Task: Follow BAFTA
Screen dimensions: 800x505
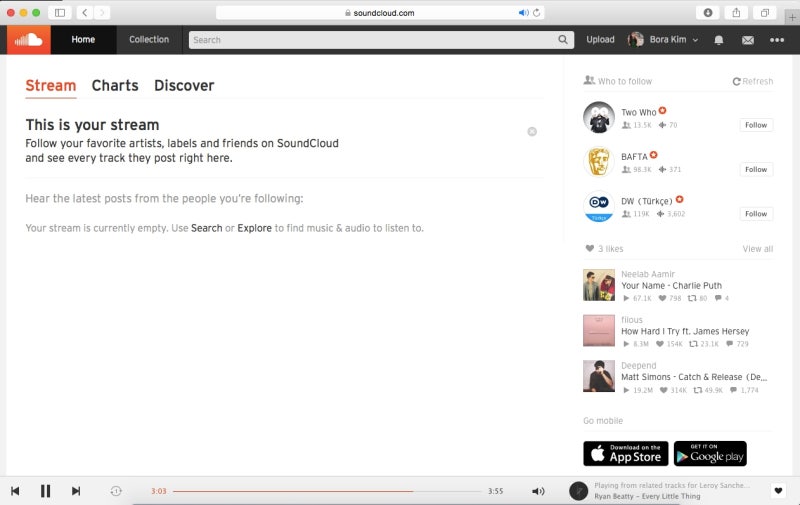Action: pos(756,169)
